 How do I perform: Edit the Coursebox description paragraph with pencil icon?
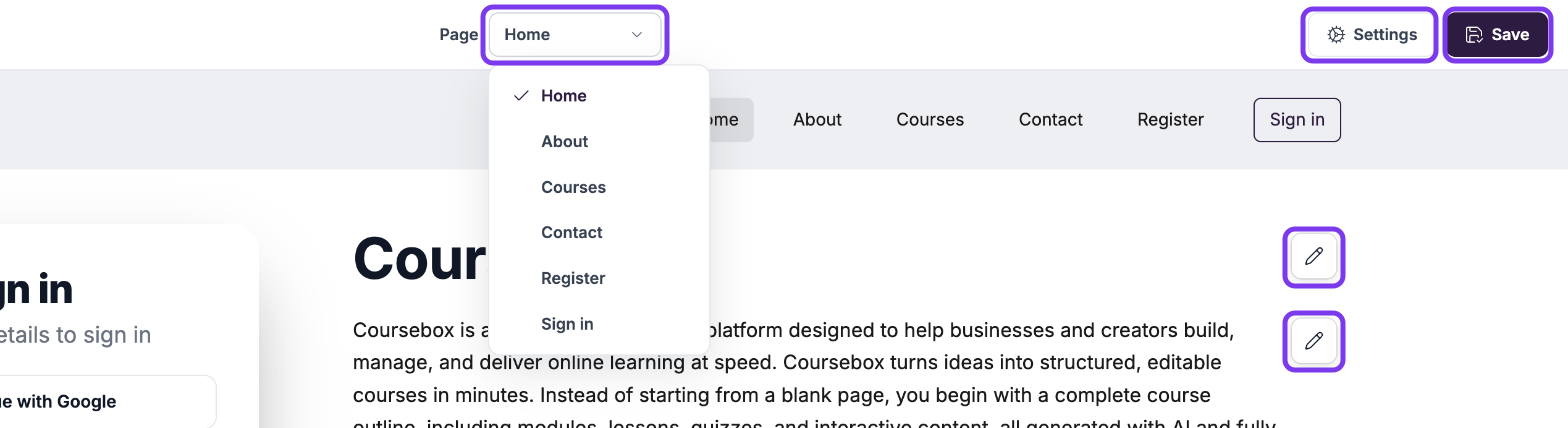pos(1314,341)
